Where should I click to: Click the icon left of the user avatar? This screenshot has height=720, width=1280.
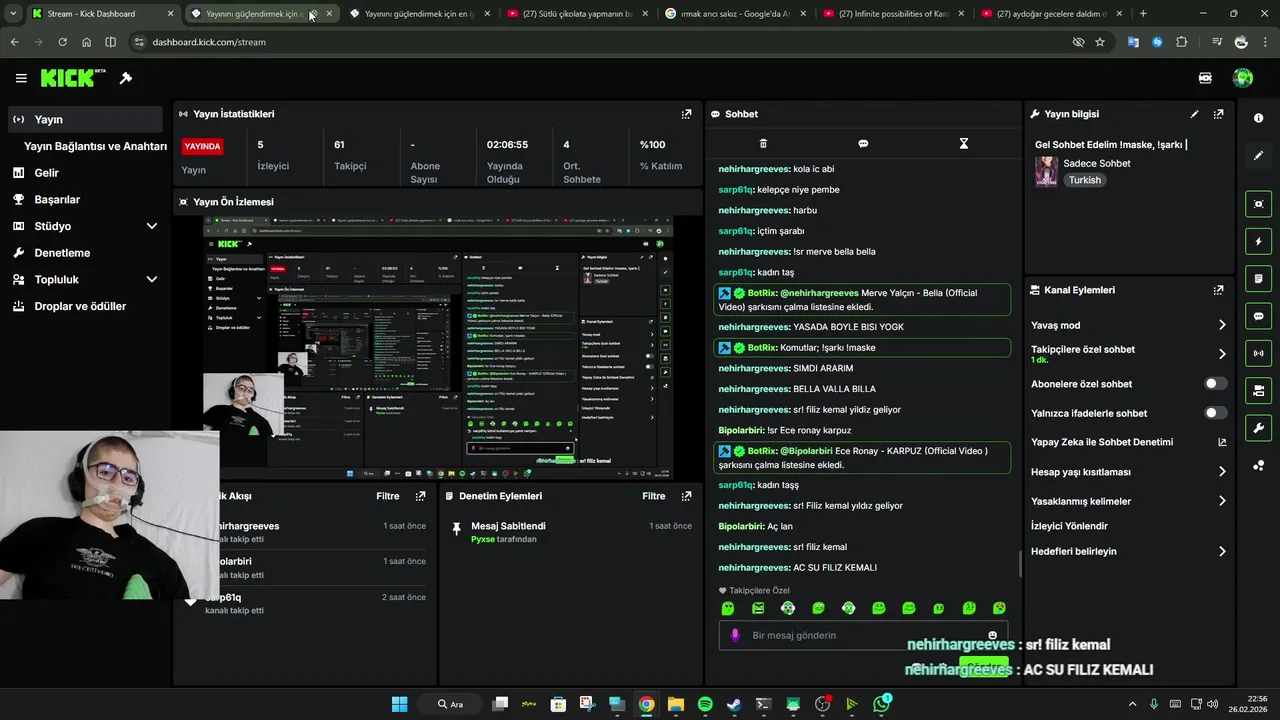1206,78
